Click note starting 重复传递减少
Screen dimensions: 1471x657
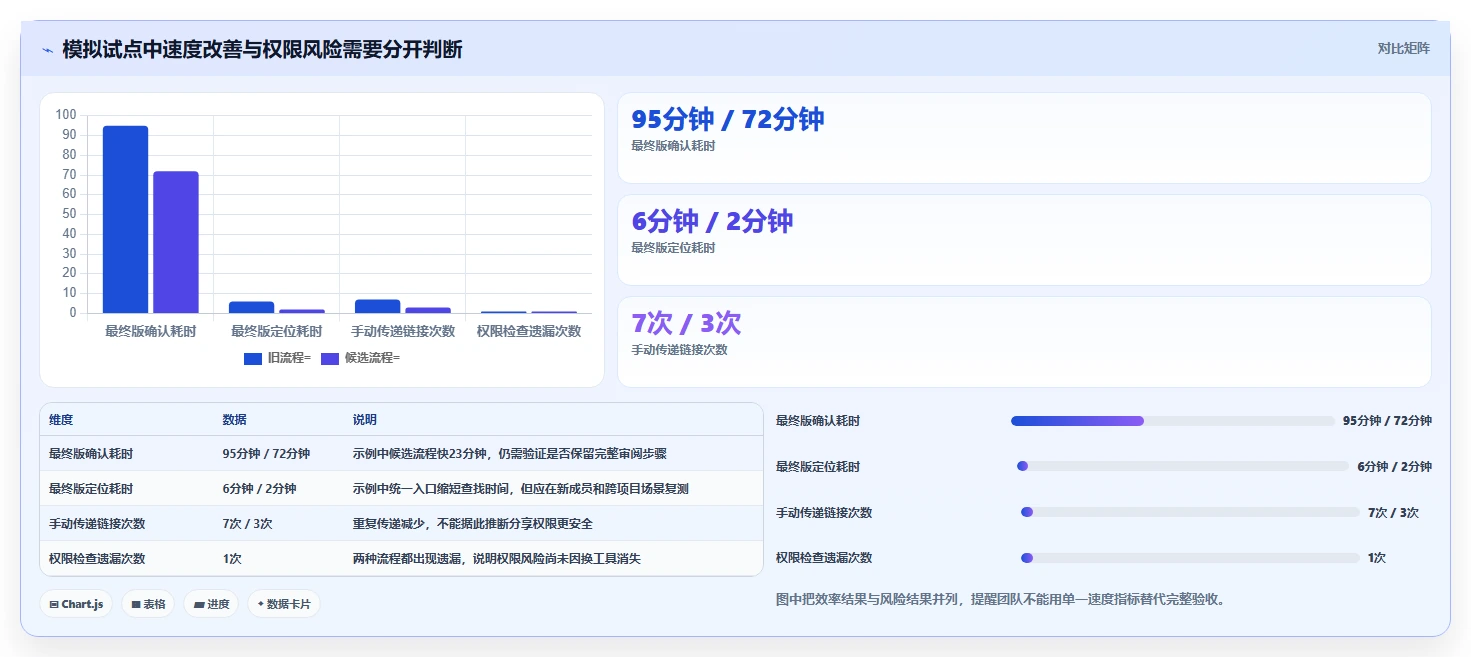coord(473,524)
